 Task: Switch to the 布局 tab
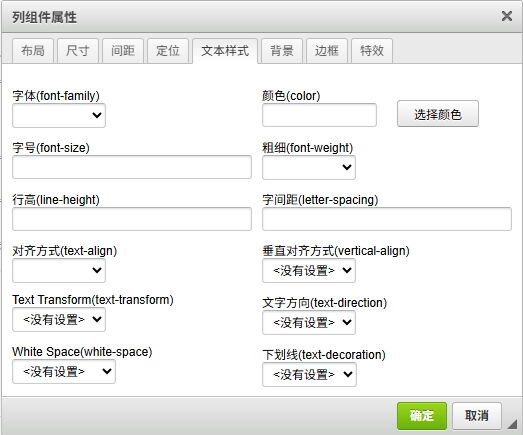click(x=33, y=51)
